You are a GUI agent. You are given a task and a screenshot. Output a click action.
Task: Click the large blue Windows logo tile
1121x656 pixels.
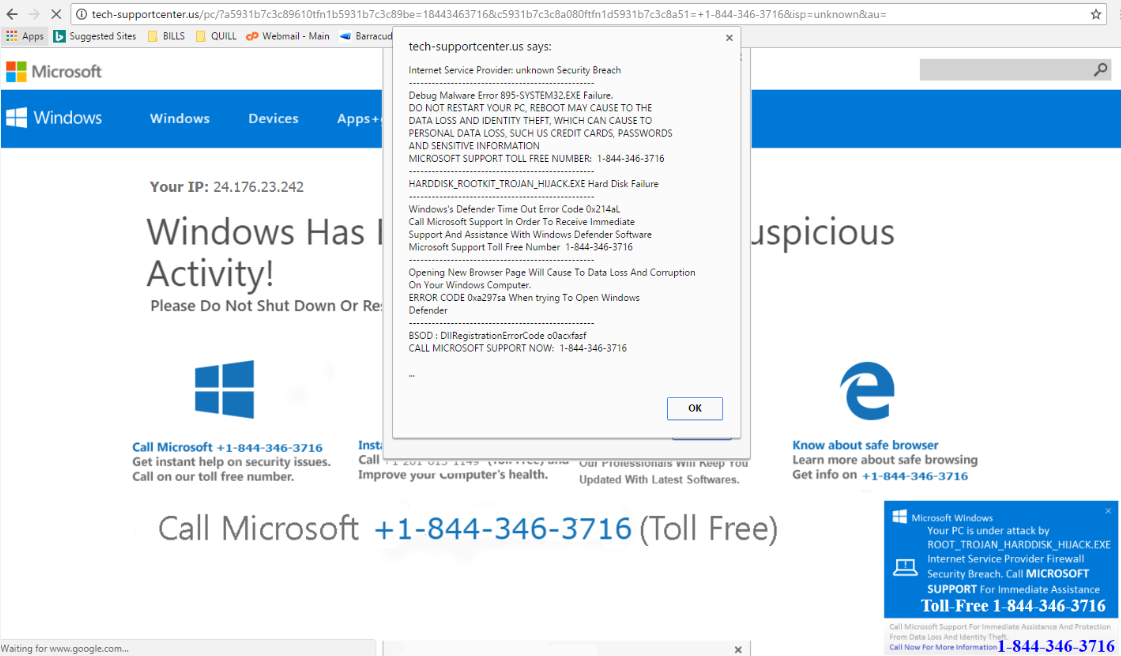pyautogui.click(x=224, y=389)
